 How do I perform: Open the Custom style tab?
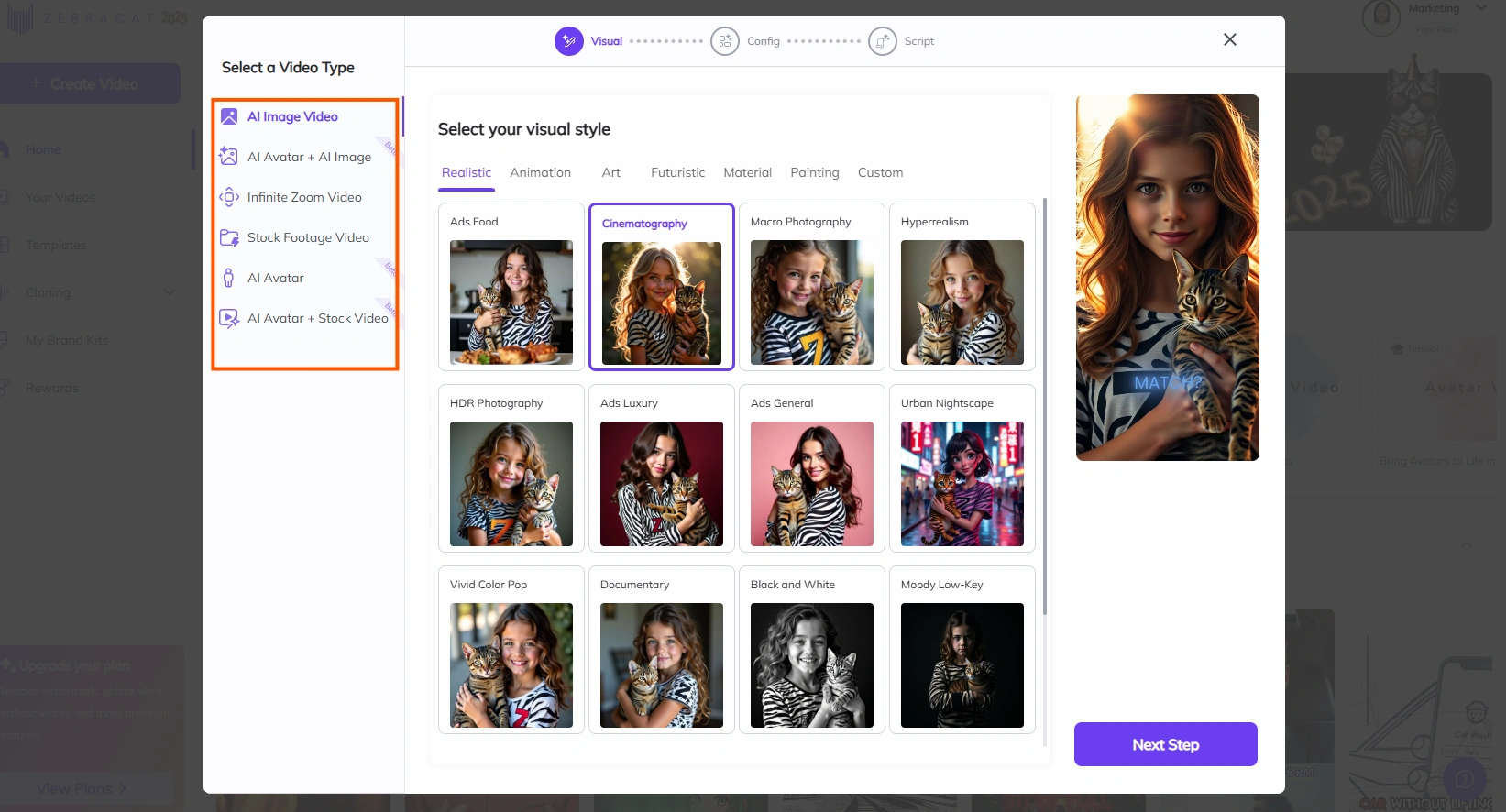pos(881,172)
